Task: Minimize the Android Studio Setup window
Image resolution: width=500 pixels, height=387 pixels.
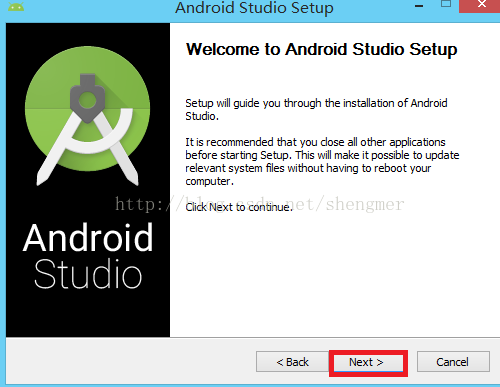Action: [x=419, y=6]
